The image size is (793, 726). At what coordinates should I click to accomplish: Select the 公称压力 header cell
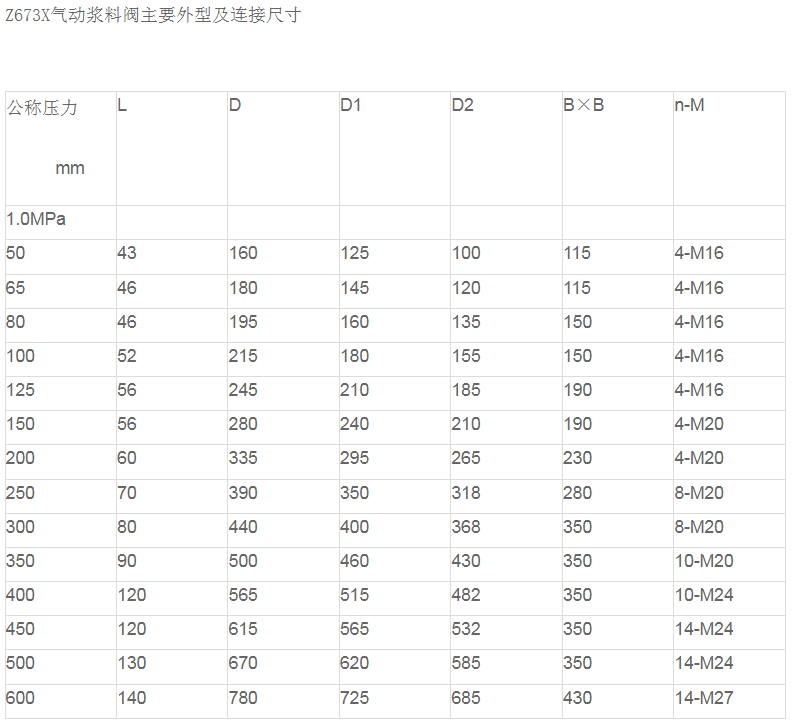point(42,106)
